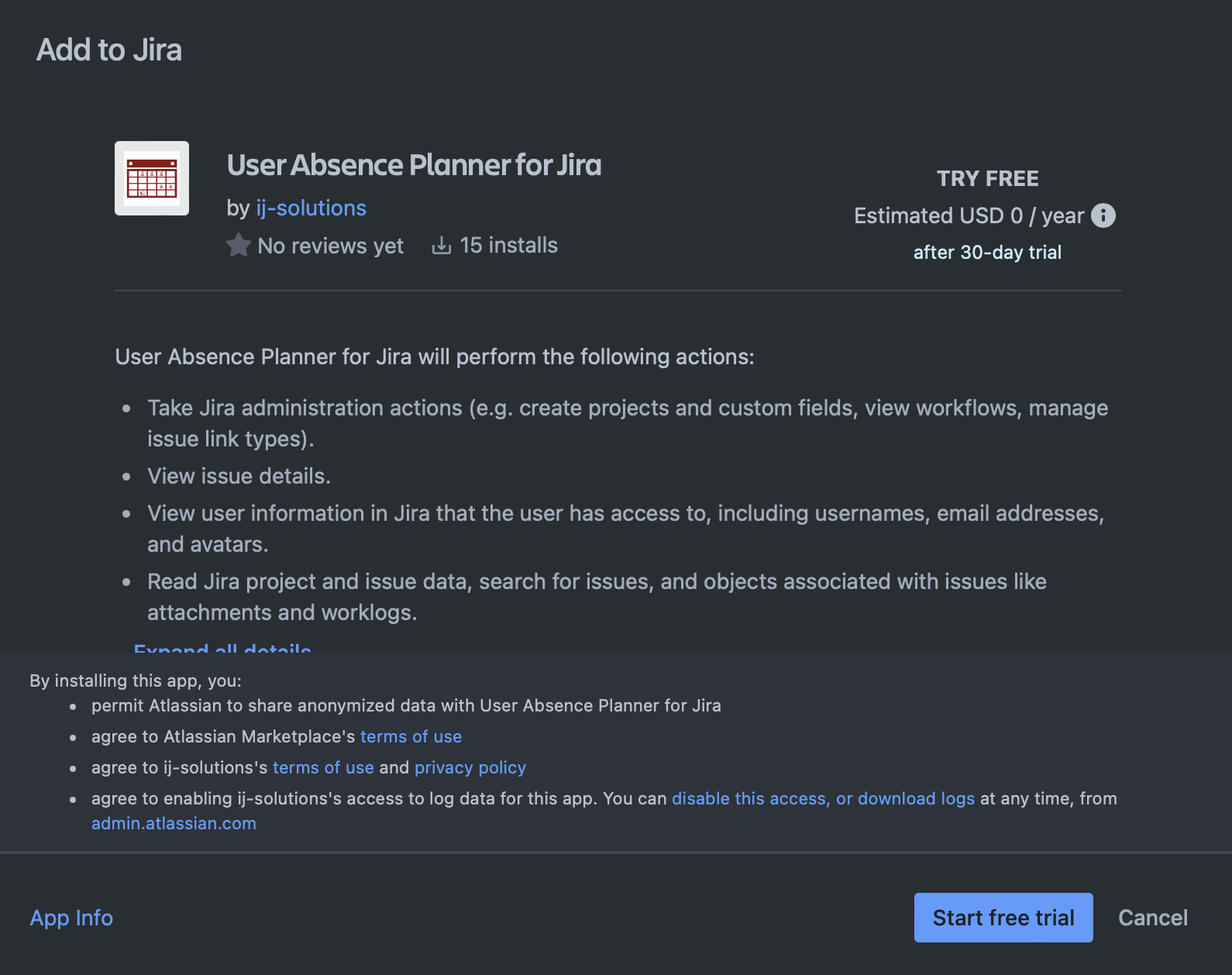Click the 15 installs count
The width and height of the screenshot is (1232, 975).
tap(508, 246)
